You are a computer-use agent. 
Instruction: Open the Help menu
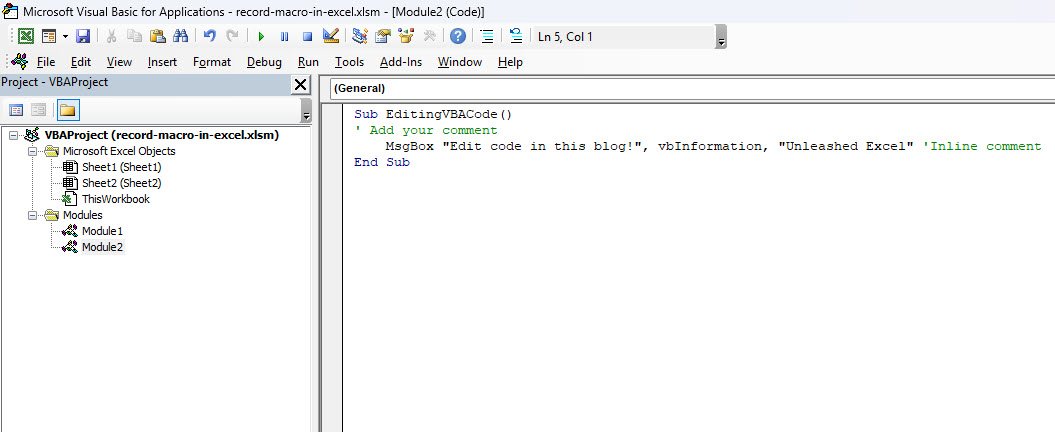click(x=510, y=62)
